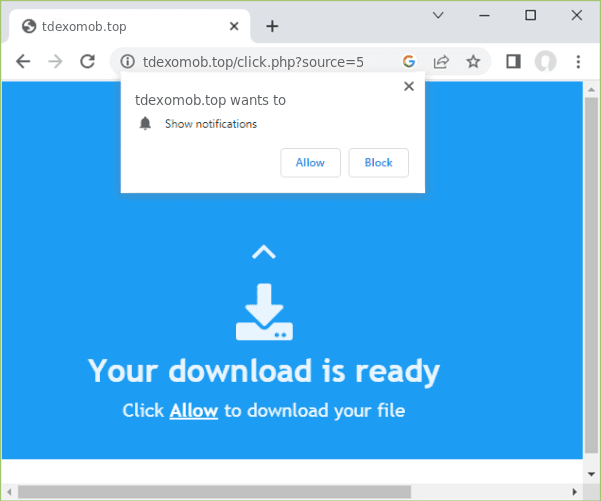The height and width of the screenshot is (501, 601).
Task: Click the Block notifications button
Action: pos(378,163)
